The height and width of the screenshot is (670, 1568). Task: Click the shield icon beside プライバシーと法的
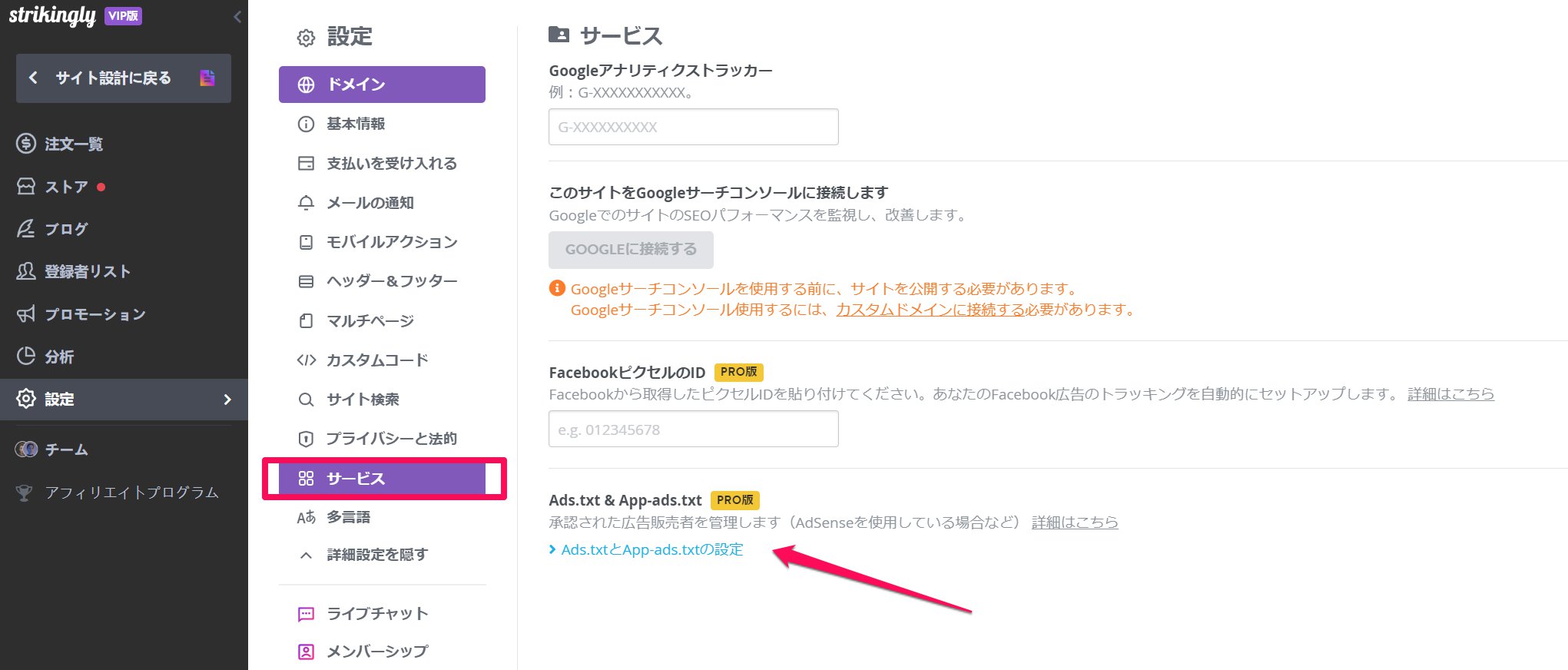(x=306, y=439)
